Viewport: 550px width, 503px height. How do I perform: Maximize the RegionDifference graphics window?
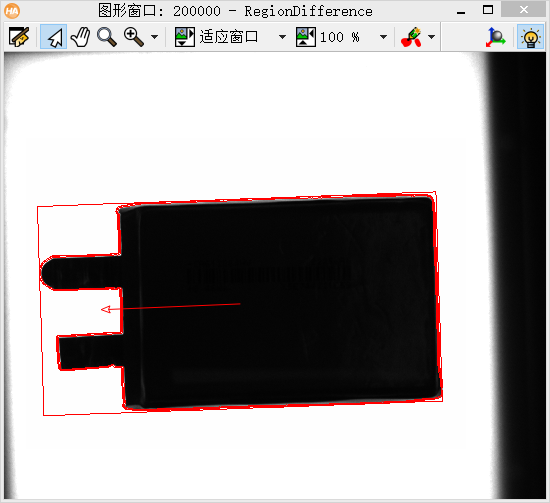point(488,10)
